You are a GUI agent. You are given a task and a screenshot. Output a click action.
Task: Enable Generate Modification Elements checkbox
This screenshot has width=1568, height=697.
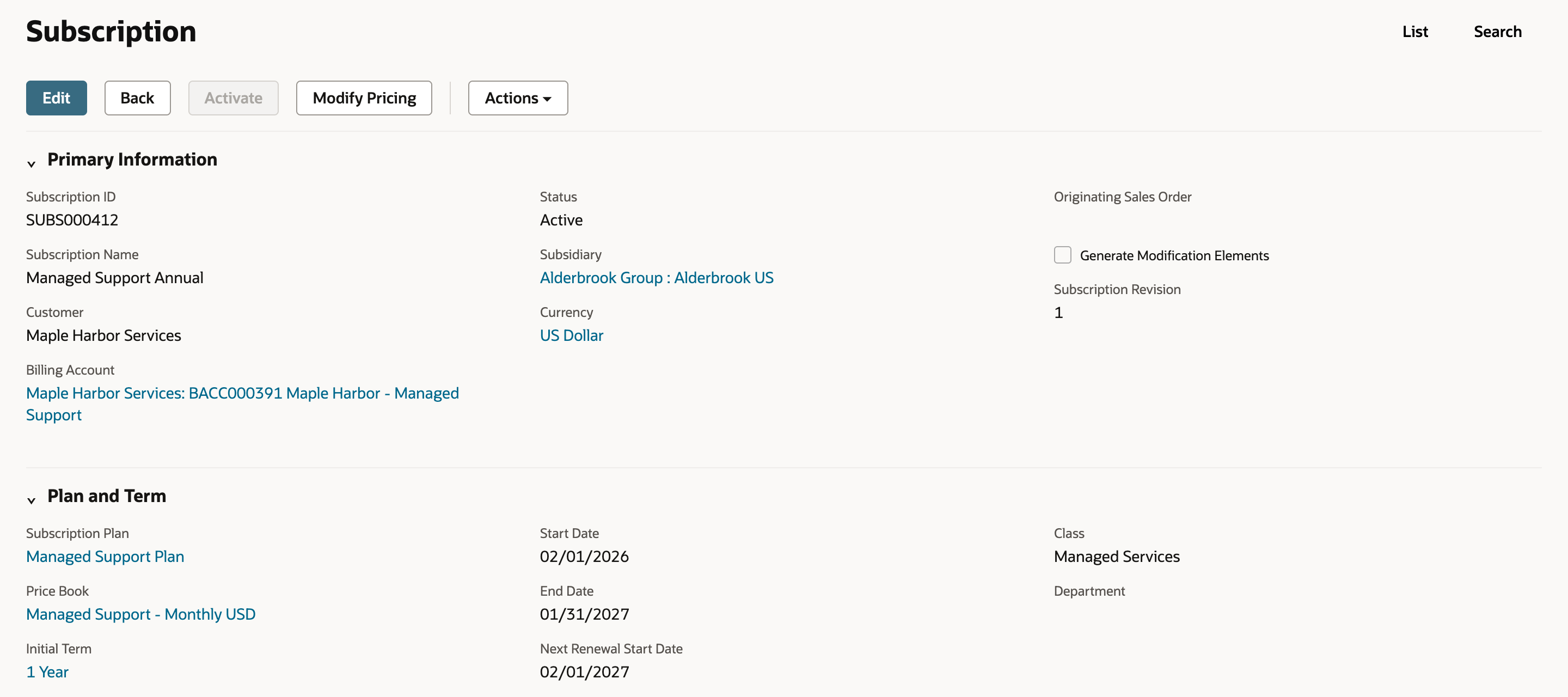click(x=1062, y=255)
